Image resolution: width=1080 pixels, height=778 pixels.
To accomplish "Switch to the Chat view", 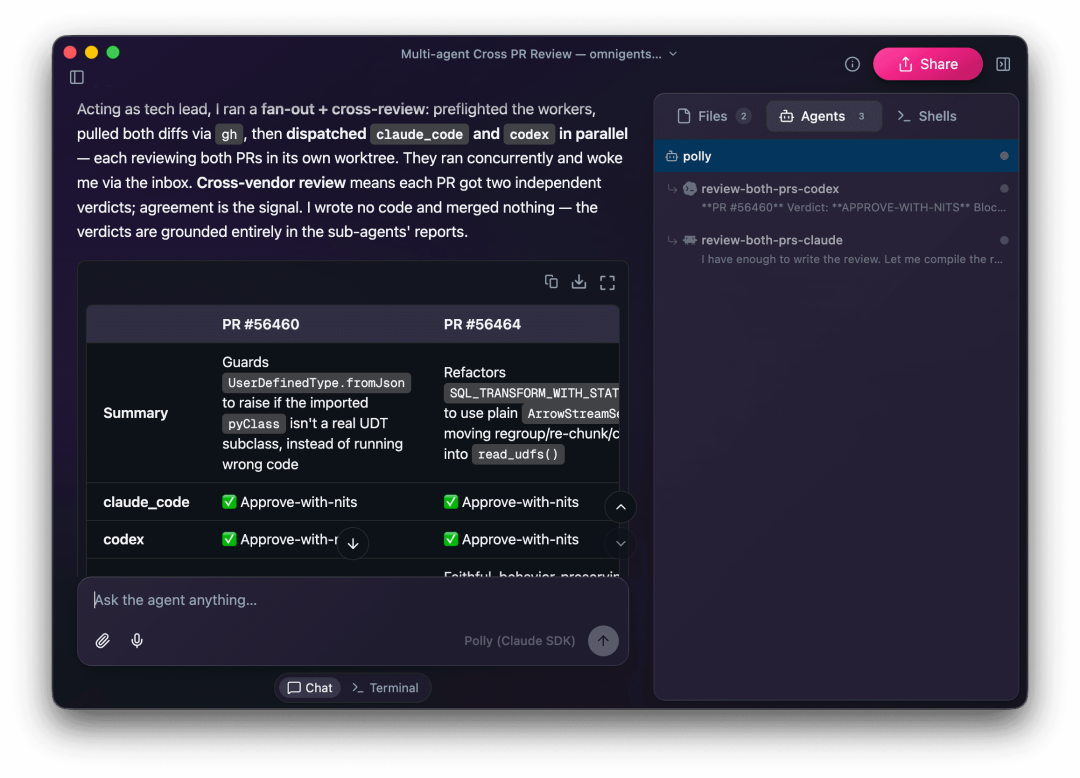I will point(310,688).
